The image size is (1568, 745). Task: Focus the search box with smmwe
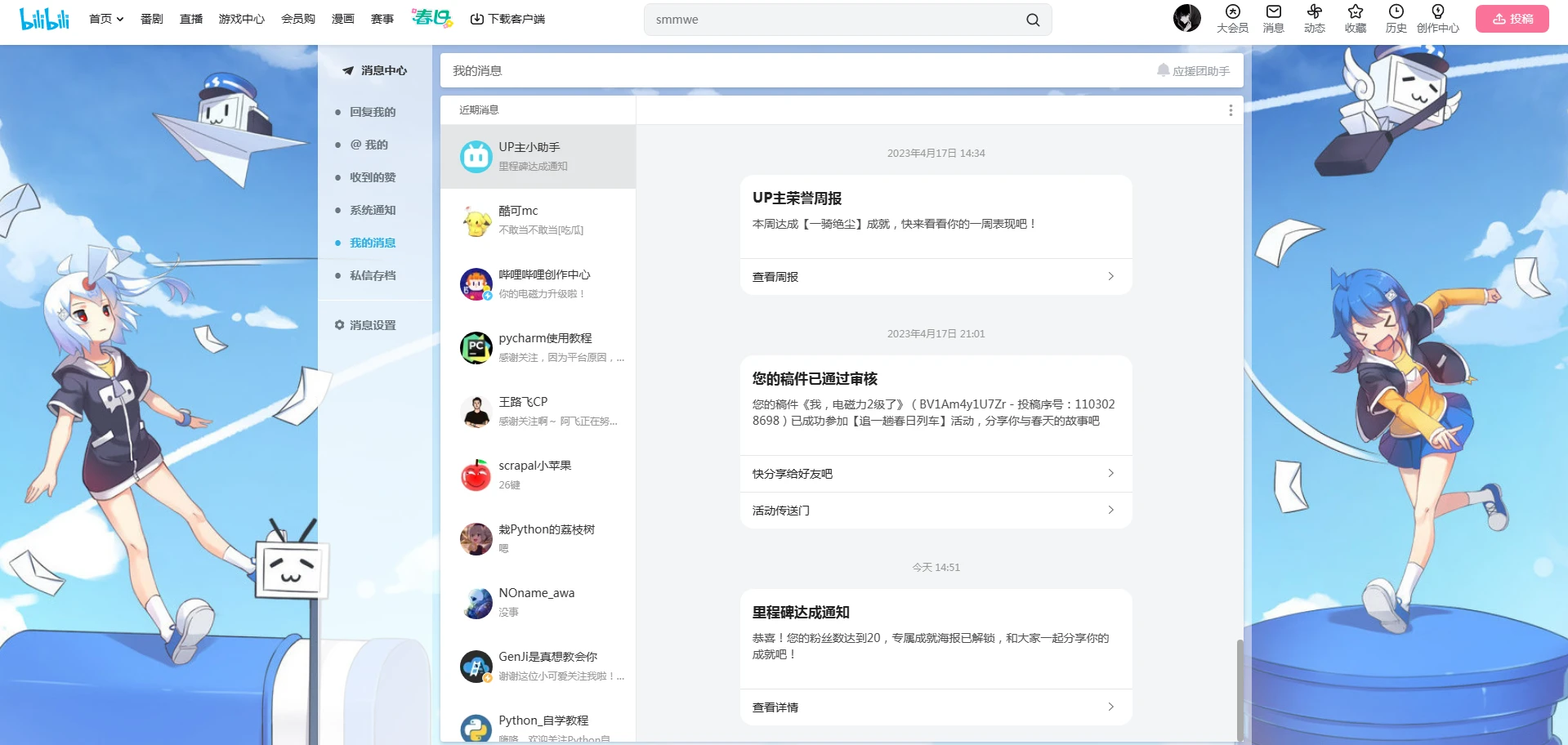833,20
